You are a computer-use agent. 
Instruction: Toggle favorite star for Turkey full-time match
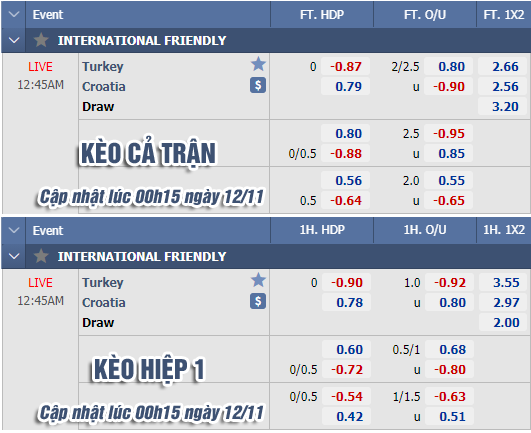tap(258, 64)
